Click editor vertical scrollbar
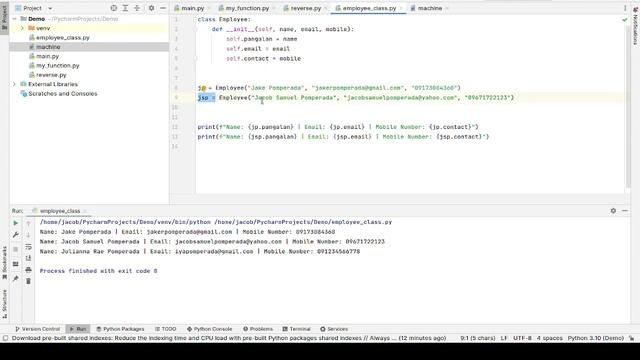This screenshot has height=360, width=640. click(x=627, y=106)
